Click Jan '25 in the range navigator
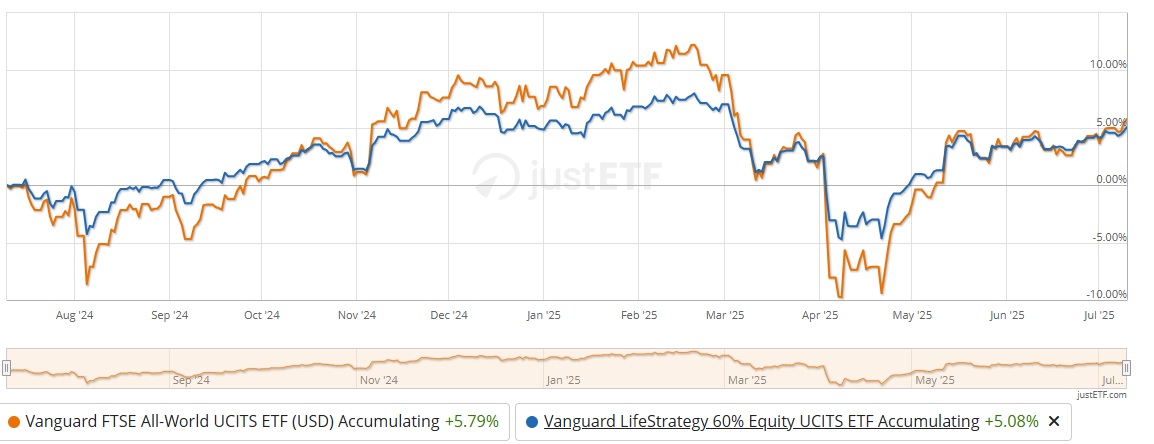The image size is (1154, 444). click(563, 380)
